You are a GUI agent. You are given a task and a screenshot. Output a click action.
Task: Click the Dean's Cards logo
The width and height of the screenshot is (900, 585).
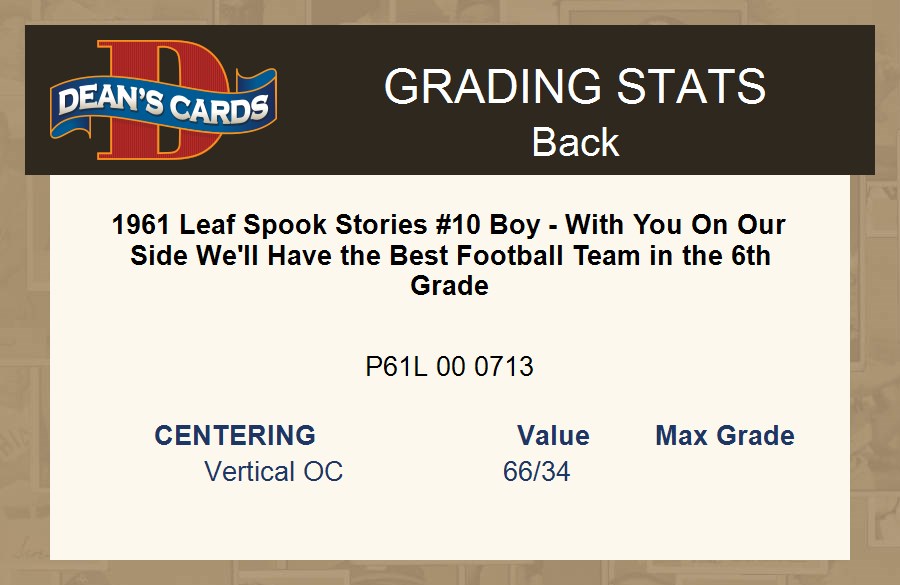pyautogui.click(x=163, y=100)
